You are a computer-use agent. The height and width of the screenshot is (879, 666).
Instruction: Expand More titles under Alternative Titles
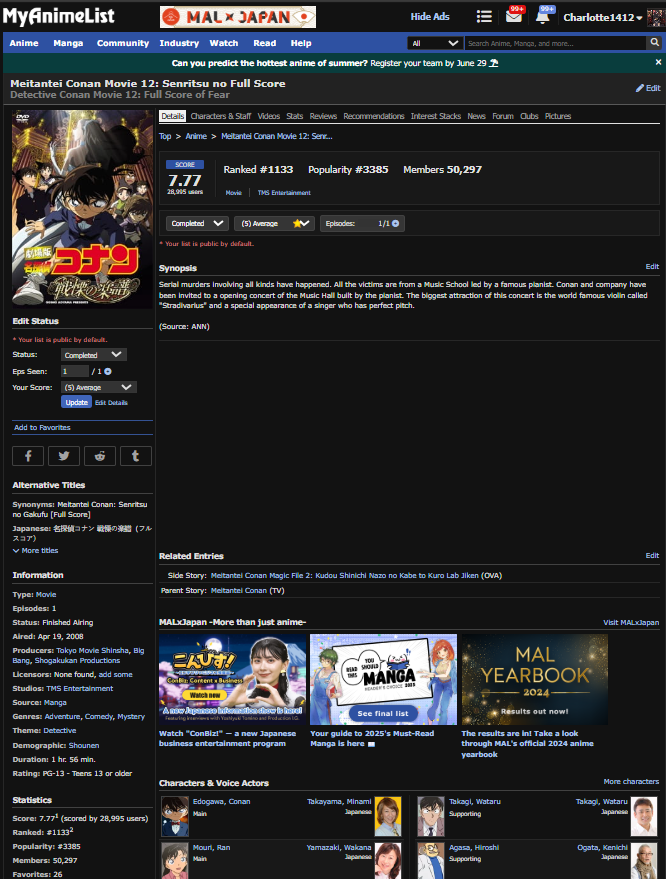pos(36,551)
